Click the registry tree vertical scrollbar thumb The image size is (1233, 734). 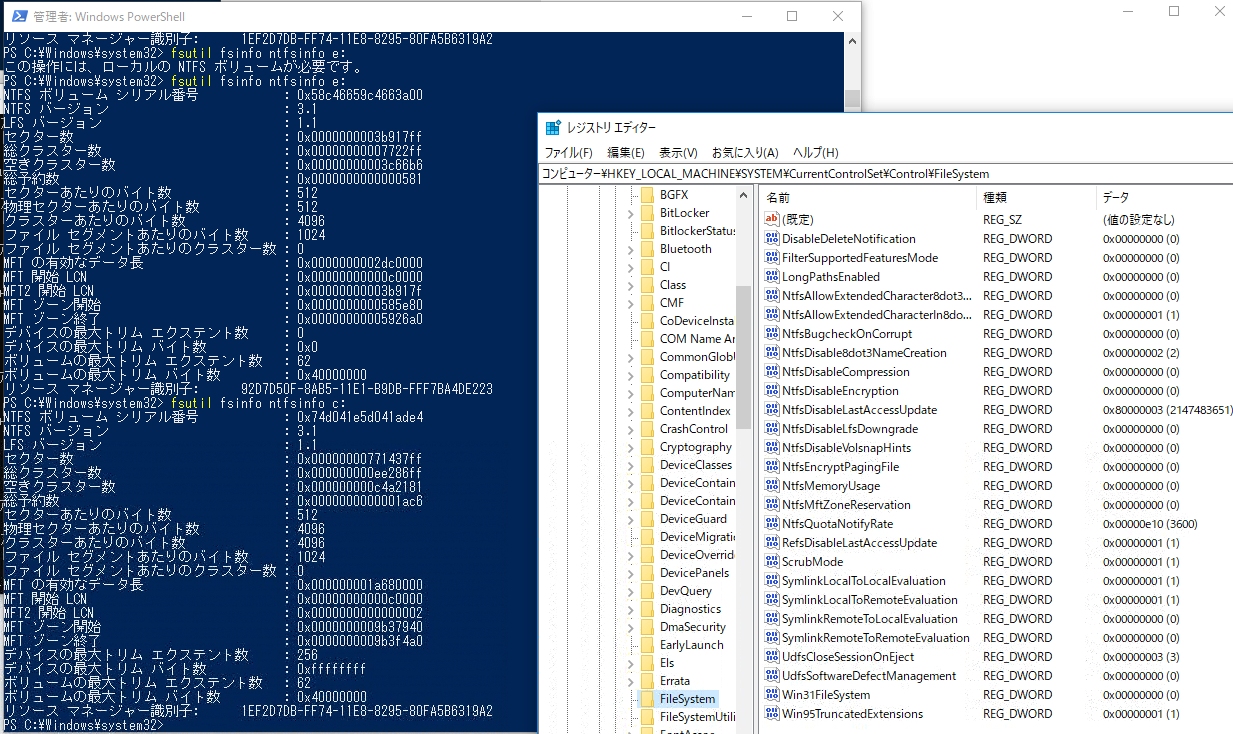(x=743, y=357)
